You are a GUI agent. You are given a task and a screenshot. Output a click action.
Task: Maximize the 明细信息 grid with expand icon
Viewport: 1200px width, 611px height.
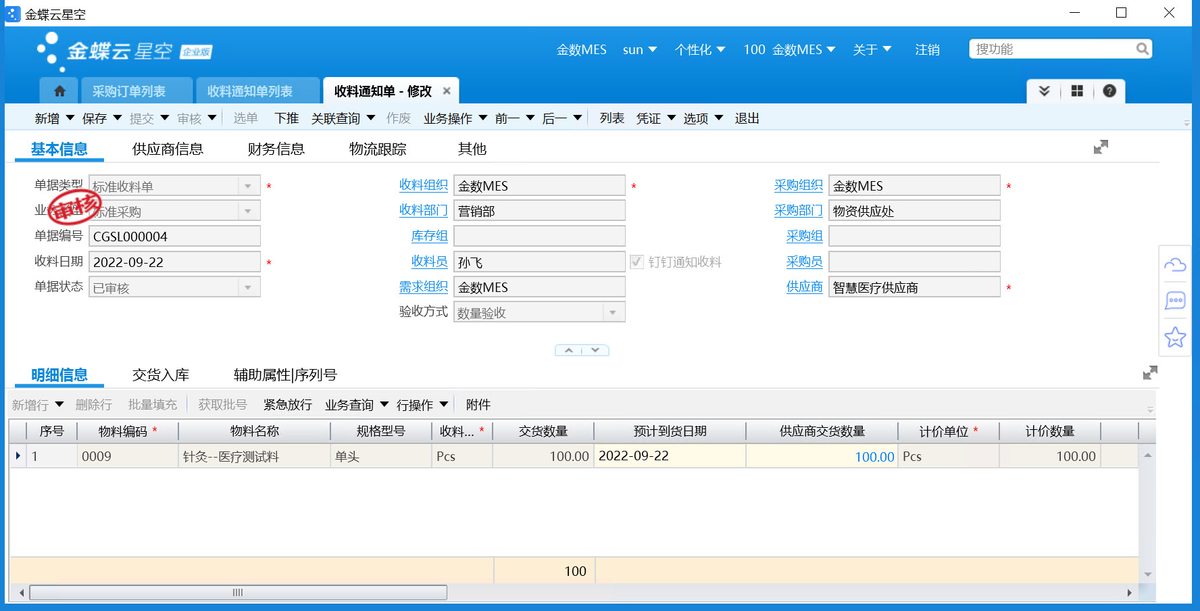pyautogui.click(x=1150, y=373)
